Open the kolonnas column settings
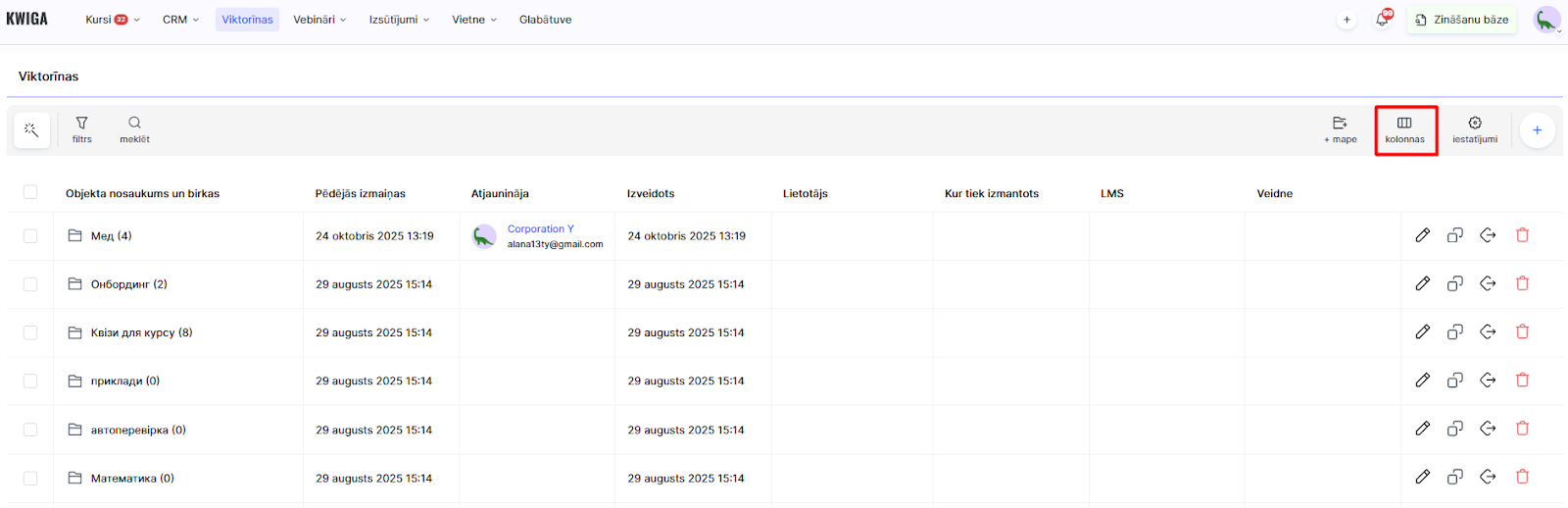This screenshot has width=1568, height=508. 1404,129
